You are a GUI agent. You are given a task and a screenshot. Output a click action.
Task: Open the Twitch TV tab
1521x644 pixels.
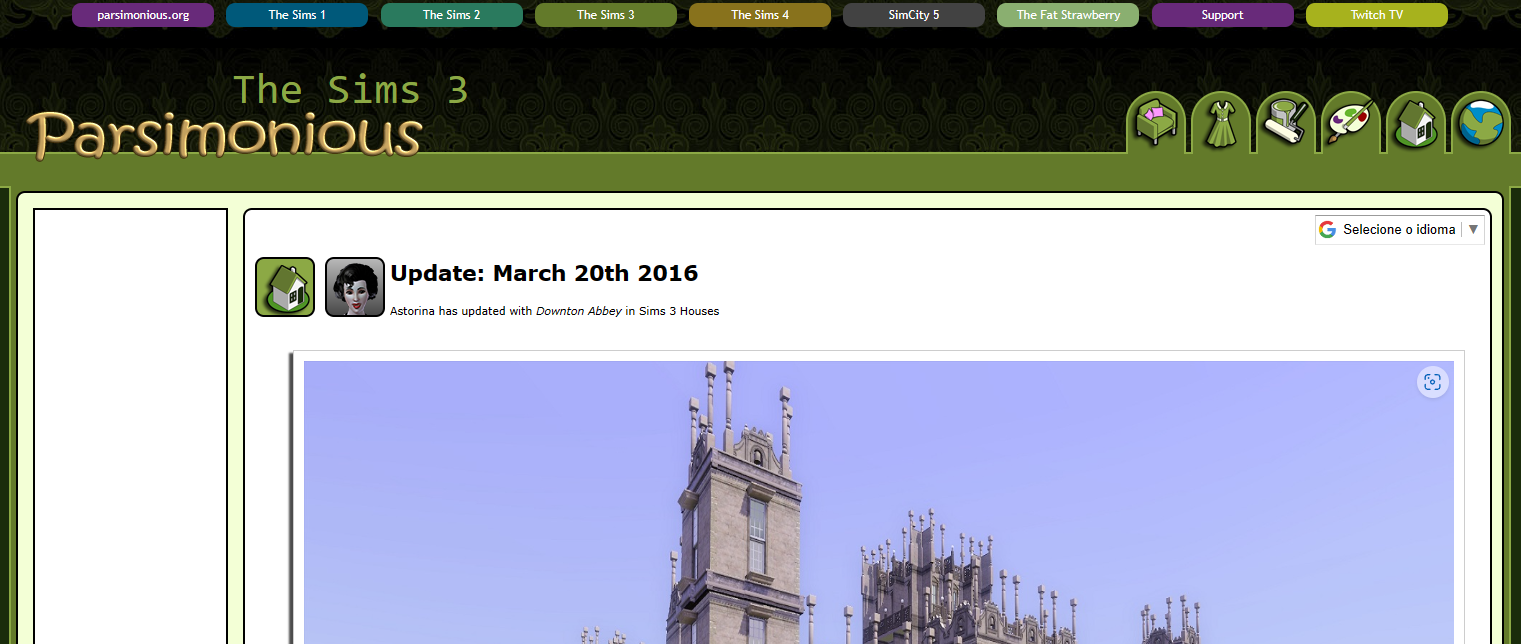pos(1377,15)
